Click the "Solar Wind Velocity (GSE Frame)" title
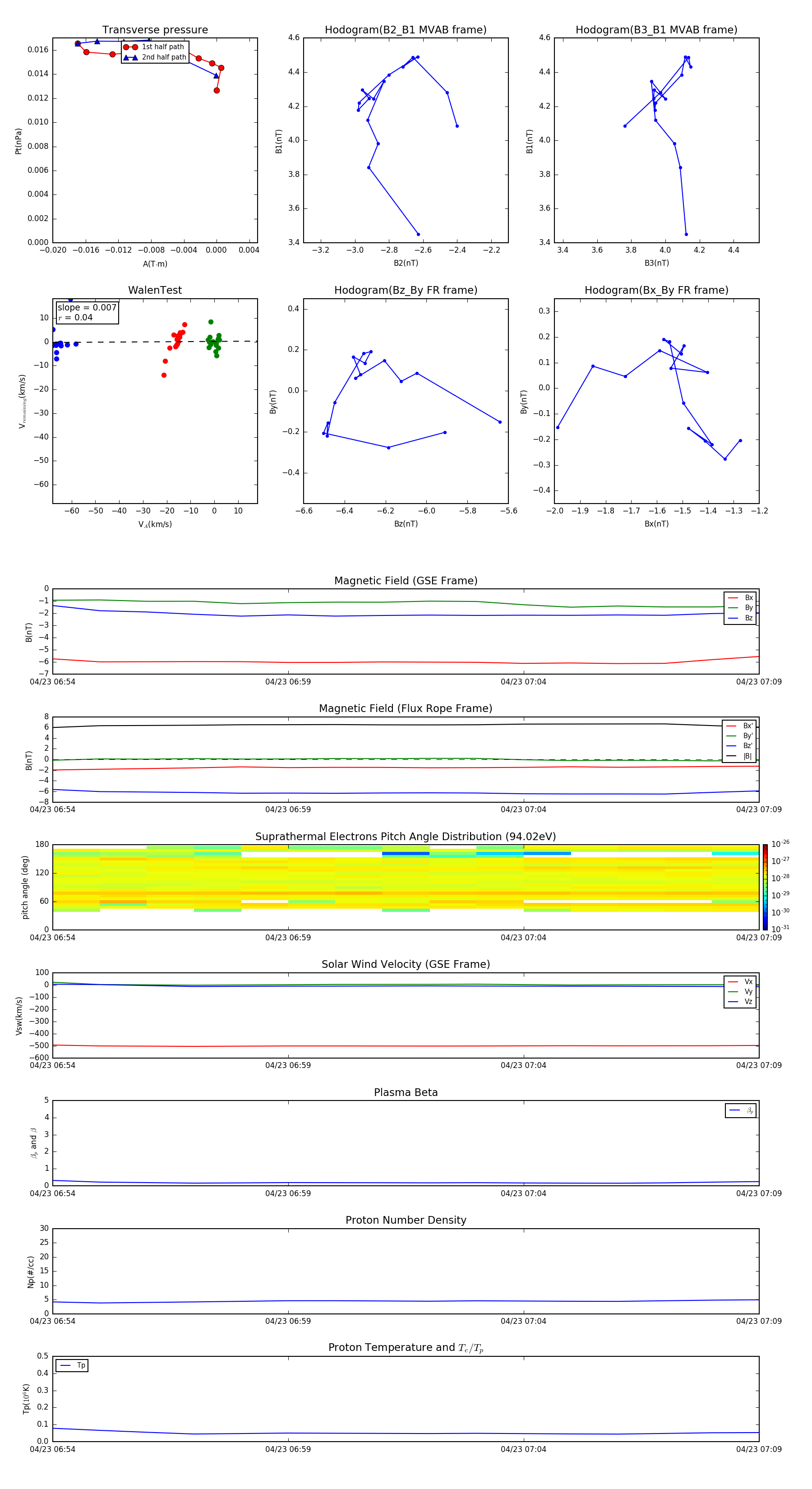This screenshot has height=1489, width=812. point(406,965)
